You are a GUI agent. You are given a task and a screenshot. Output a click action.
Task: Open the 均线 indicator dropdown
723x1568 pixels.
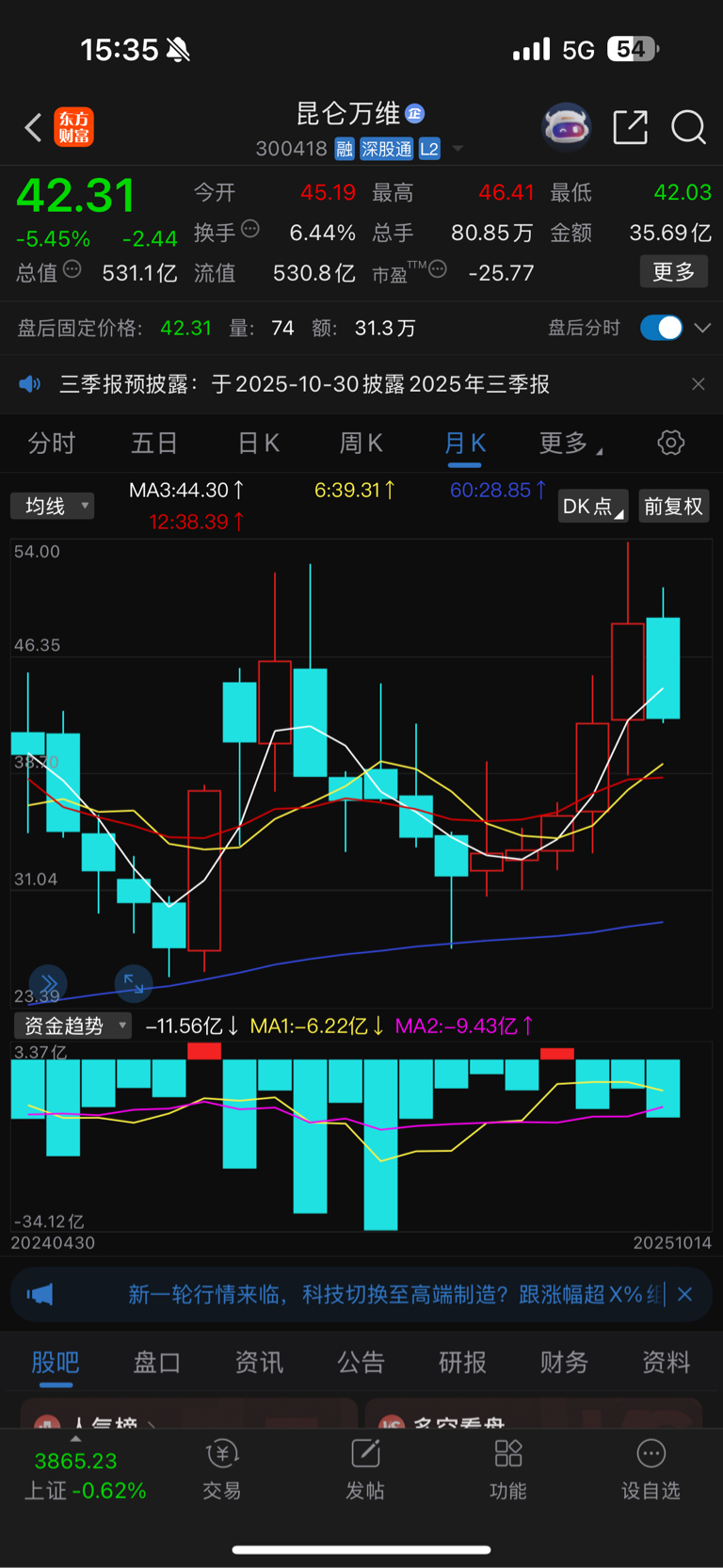(53, 506)
